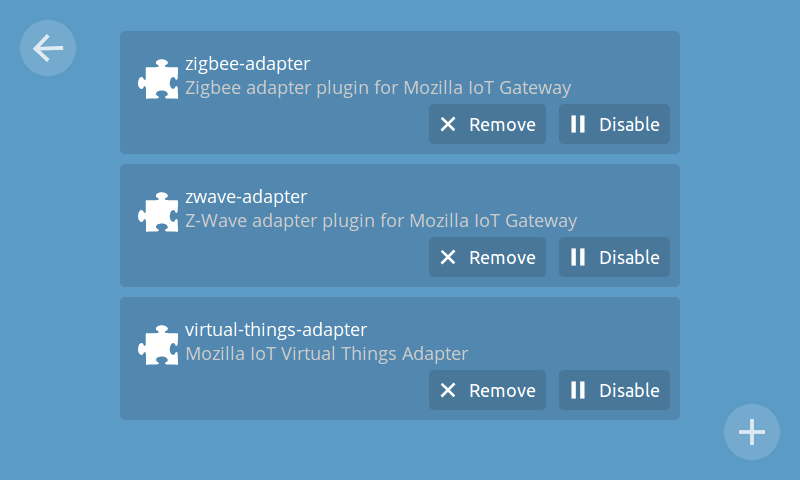Click the zigbee-adapter puzzle piece icon
Viewport: 800px width, 480px height.
158,79
